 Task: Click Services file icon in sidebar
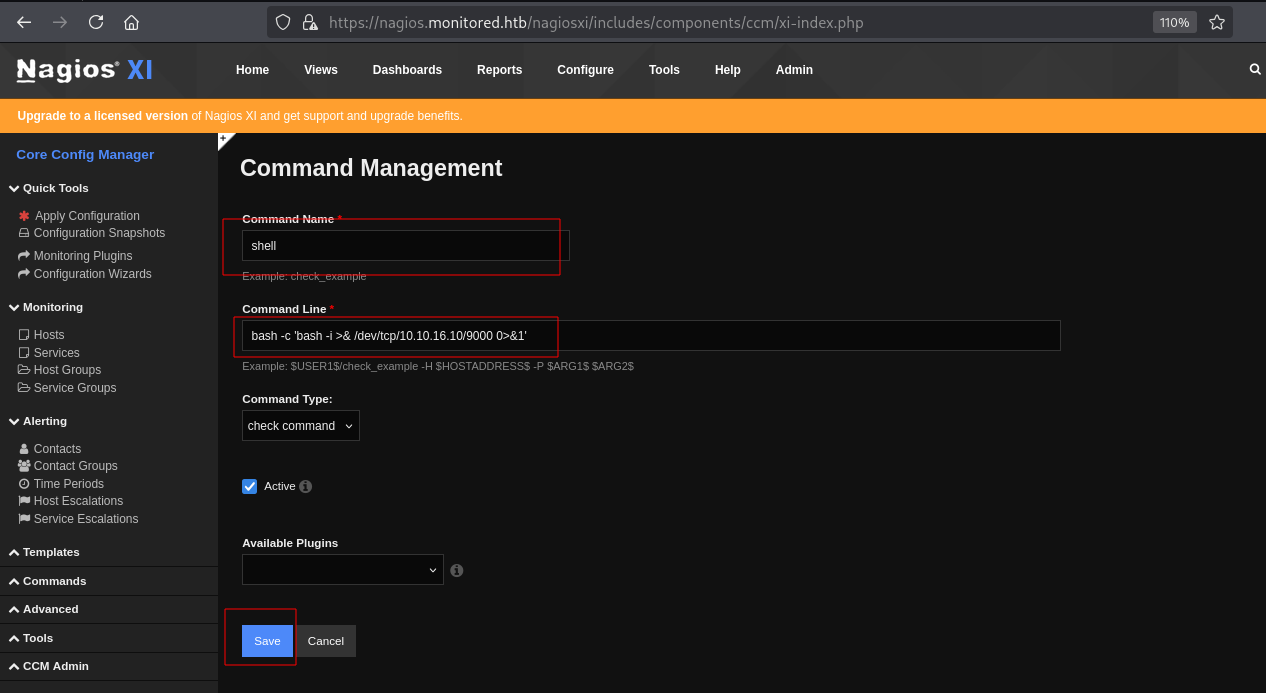(24, 353)
